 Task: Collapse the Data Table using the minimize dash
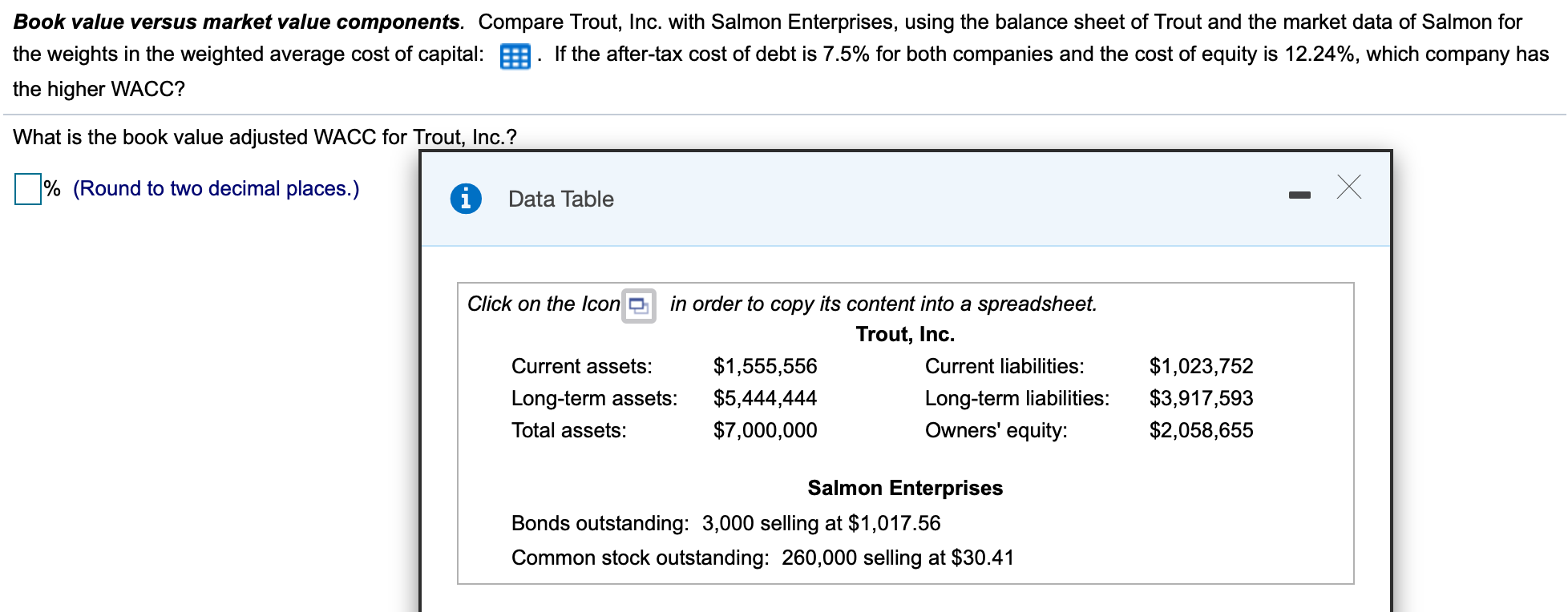(x=1300, y=194)
